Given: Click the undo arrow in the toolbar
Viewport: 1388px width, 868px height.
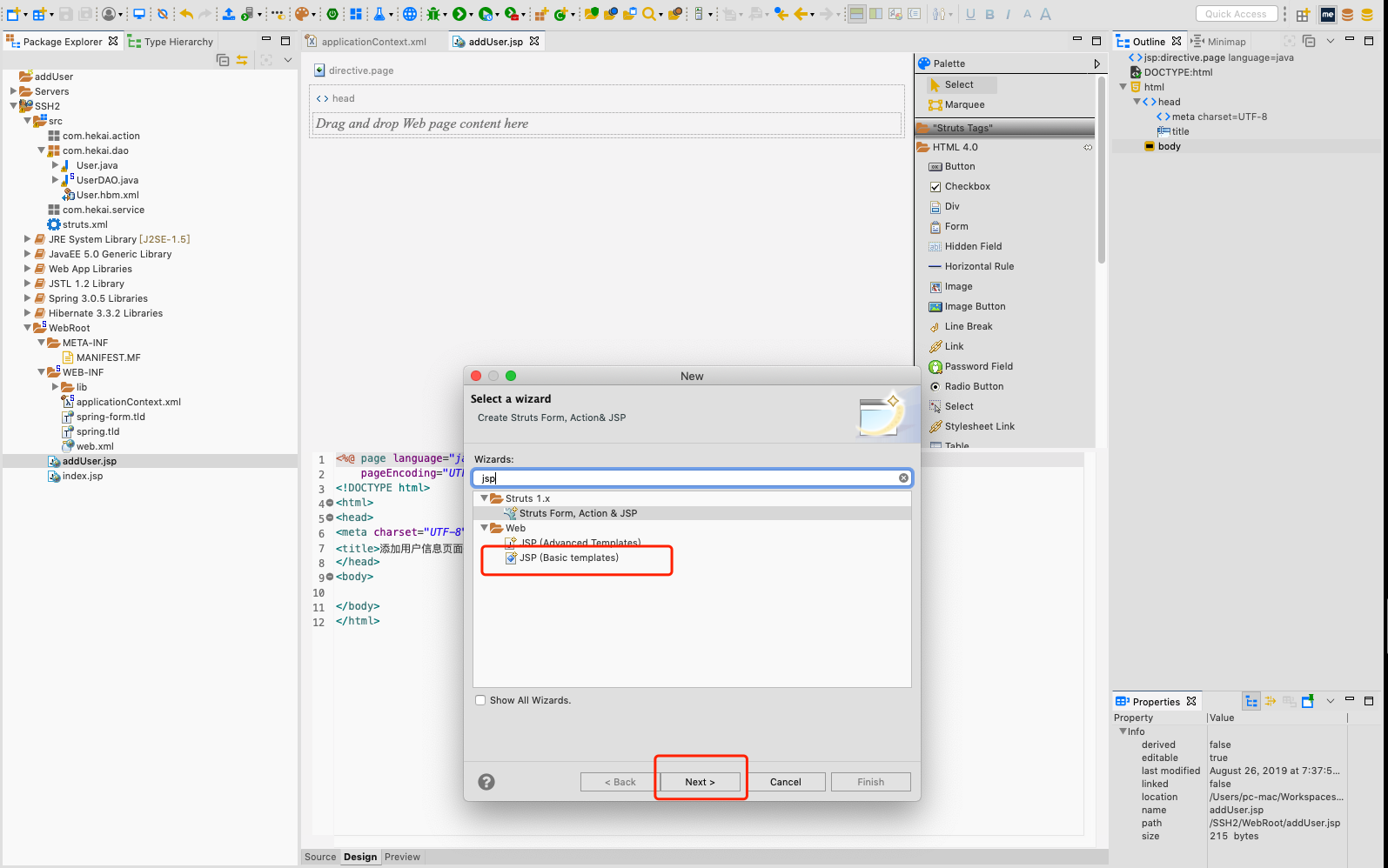Looking at the screenshot, I should point(186,14).
